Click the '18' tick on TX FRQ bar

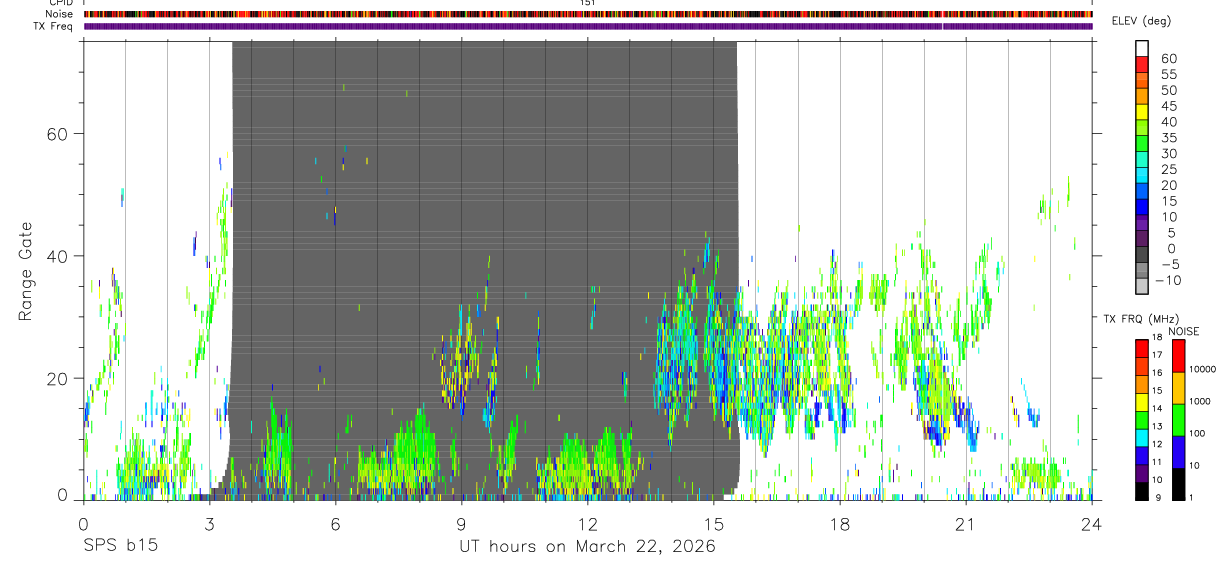click(1157, 337)
